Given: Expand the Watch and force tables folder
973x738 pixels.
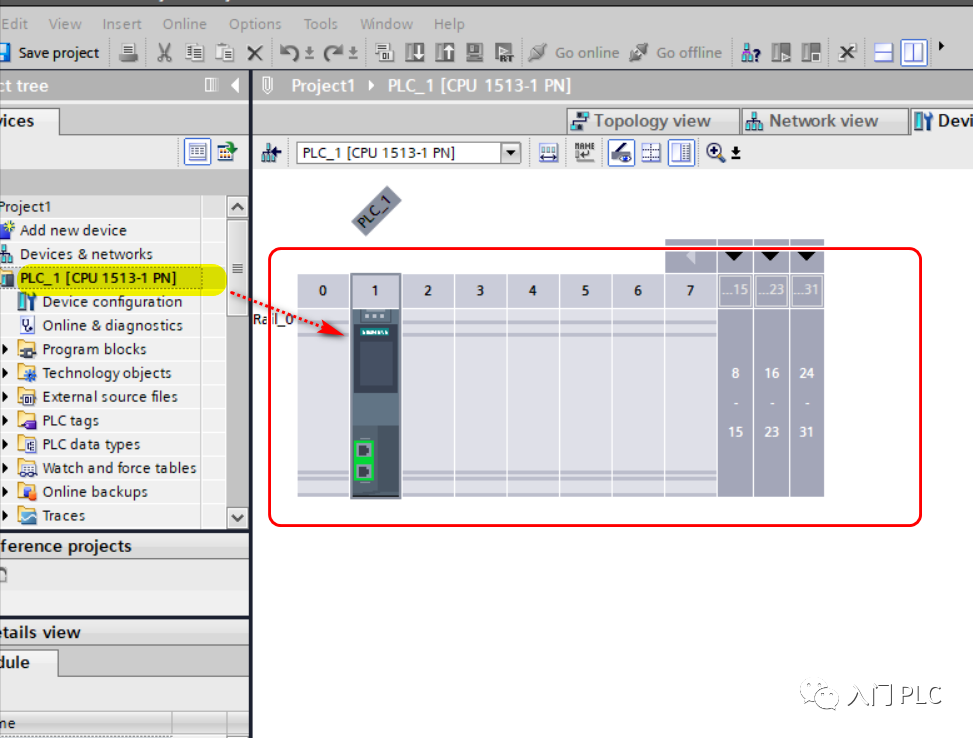Looking at the screenshot, I should tap(6, 468).
